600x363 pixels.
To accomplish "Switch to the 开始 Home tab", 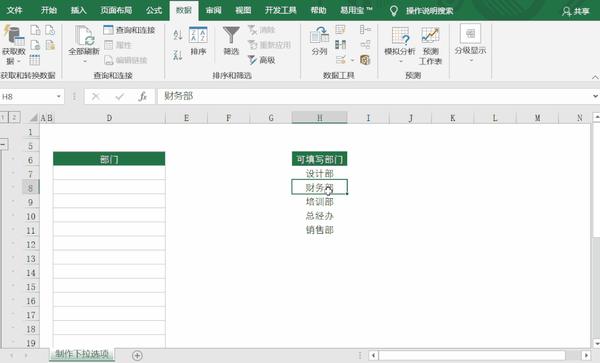I will click(49, 10).
